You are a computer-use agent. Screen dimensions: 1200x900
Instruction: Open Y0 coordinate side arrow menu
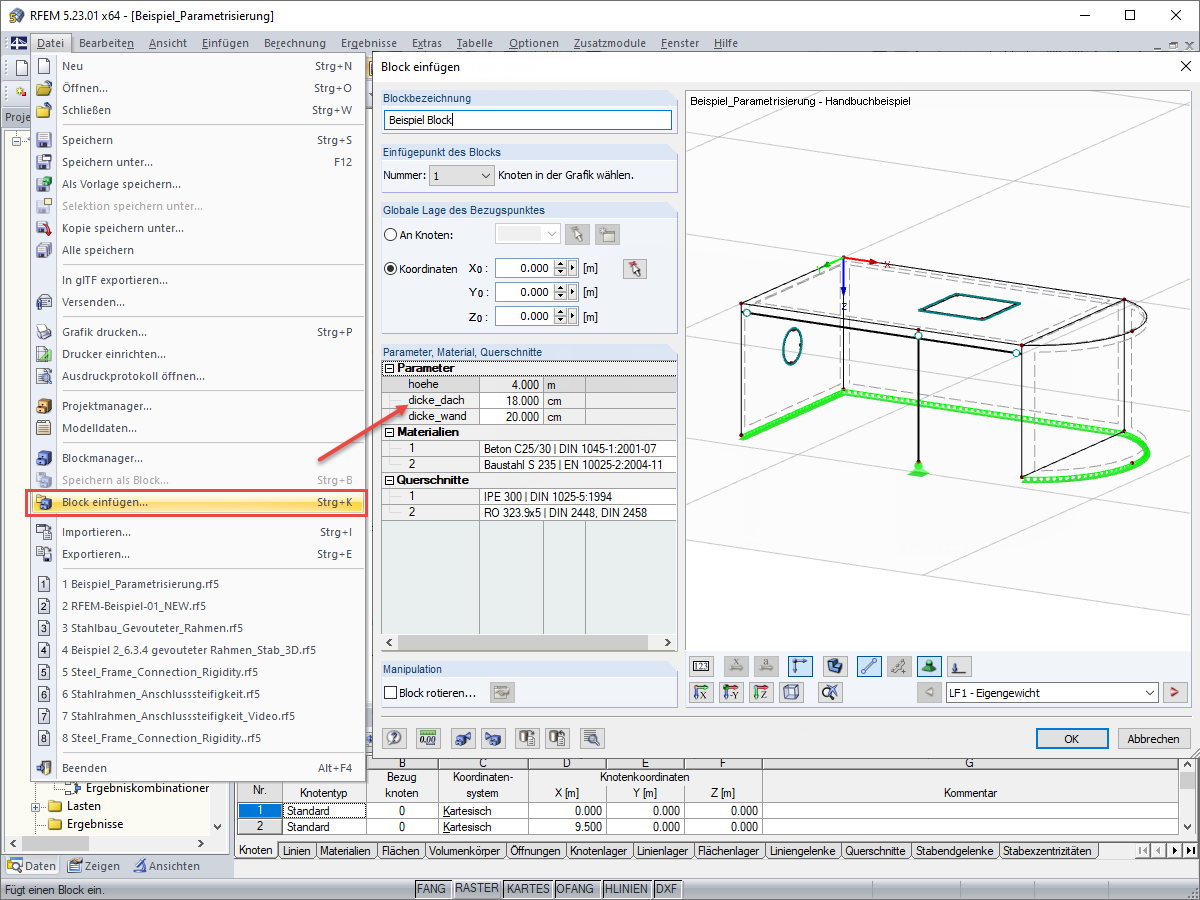[573, 293]
